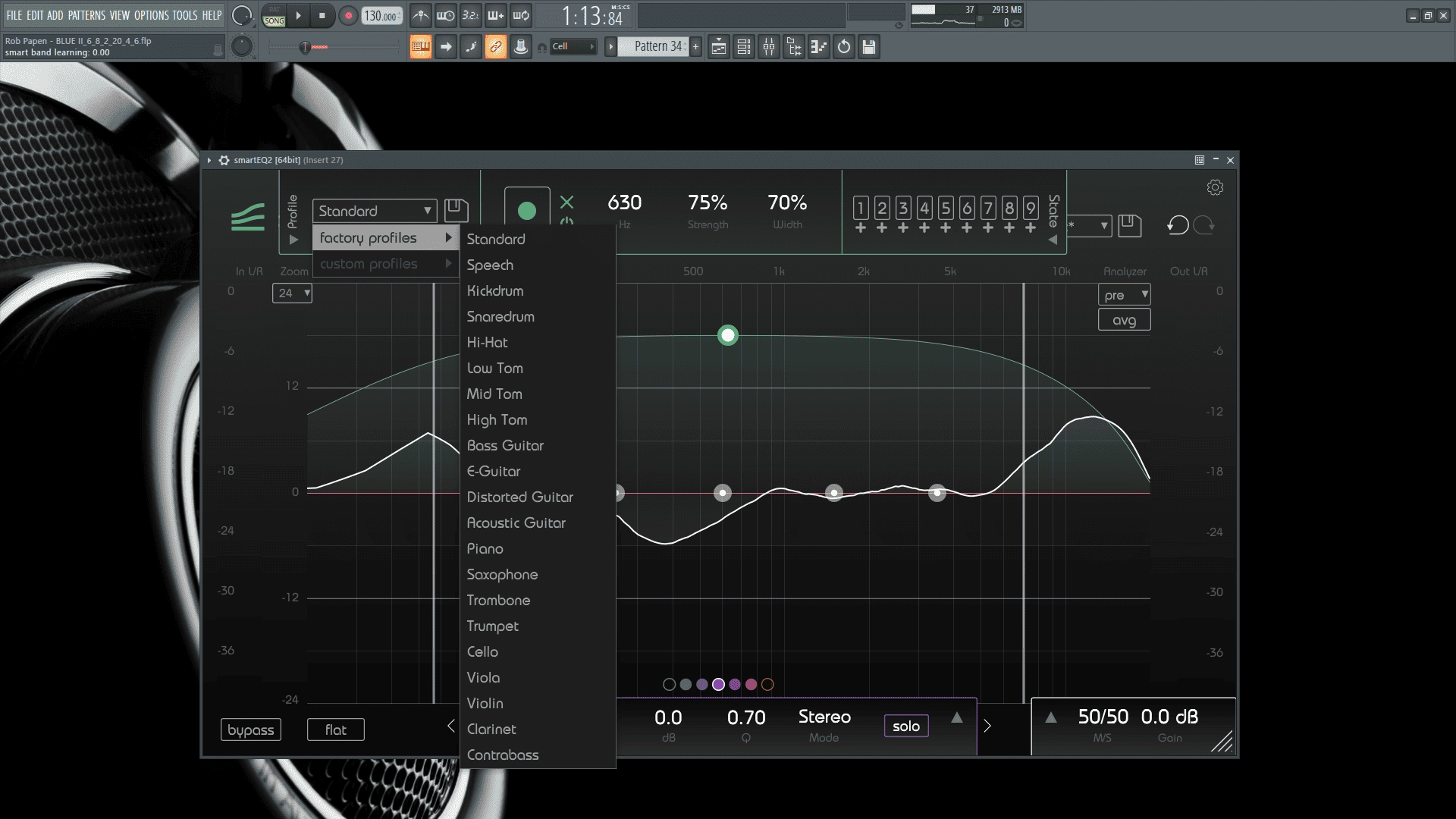Click the plus under state slot 3
The height and width of the screenshot is (819, 1456).
pyautogui.click(x=903, y=227)
